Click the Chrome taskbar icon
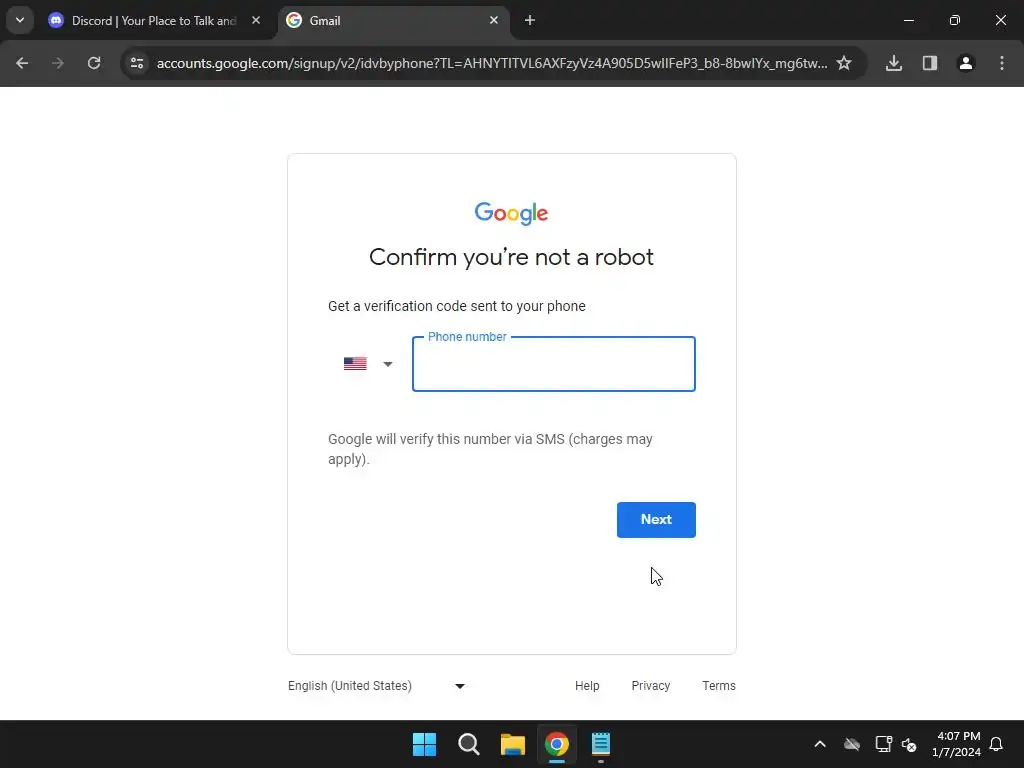This screenshot has height=768, width=1024. (x=557, y=744)
